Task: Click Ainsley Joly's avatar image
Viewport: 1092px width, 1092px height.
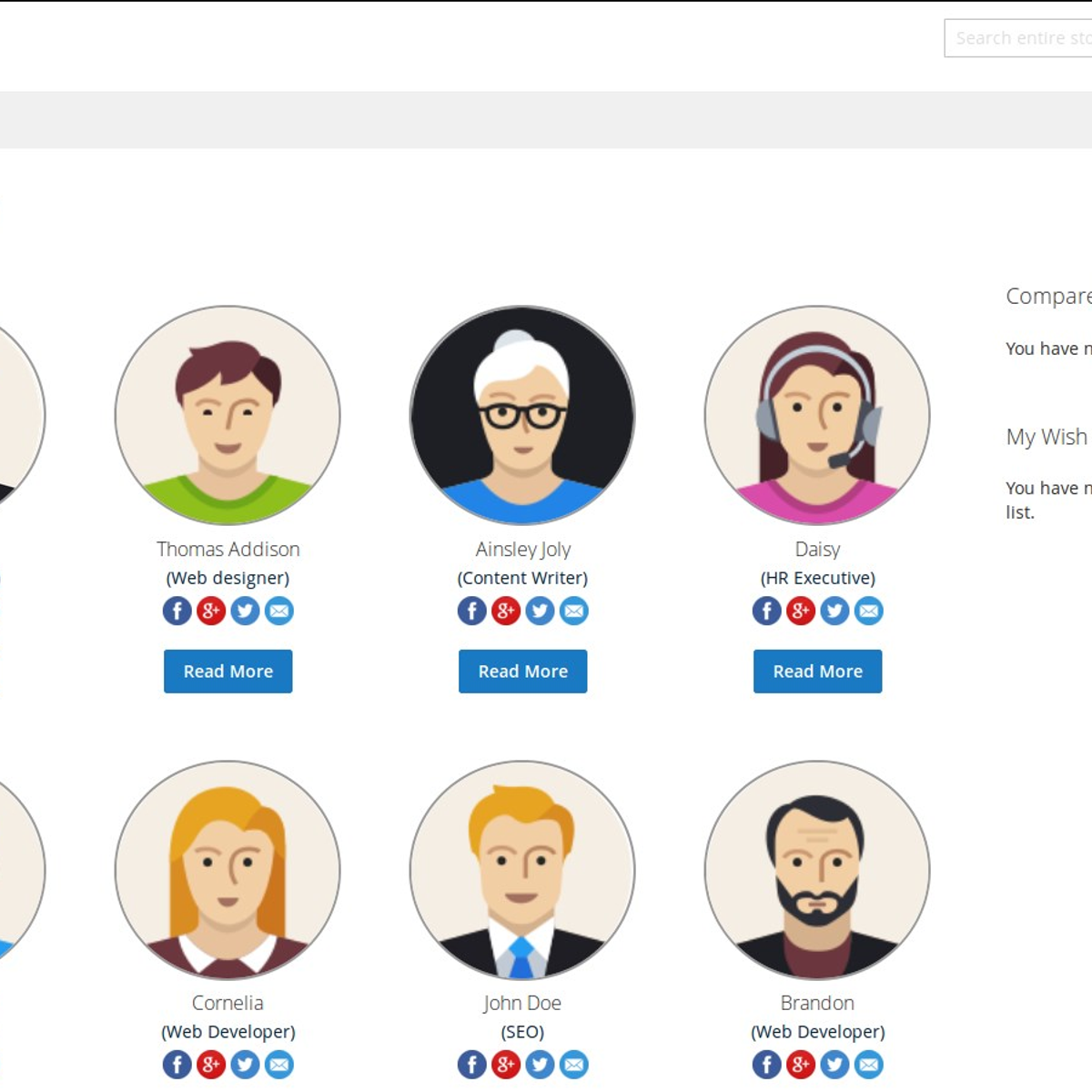Action: click(x=522, y=415)
